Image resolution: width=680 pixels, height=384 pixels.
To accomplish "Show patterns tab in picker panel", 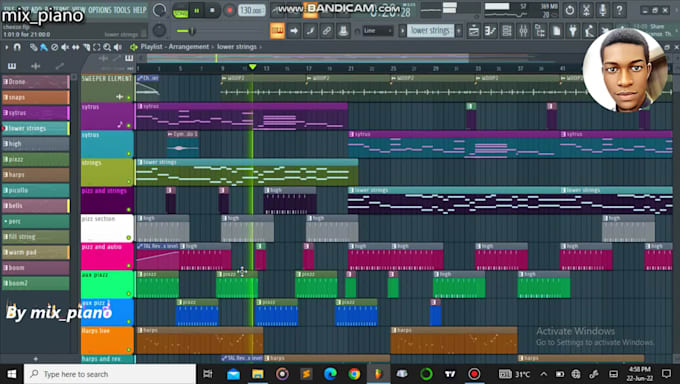I will pos(12,66).
